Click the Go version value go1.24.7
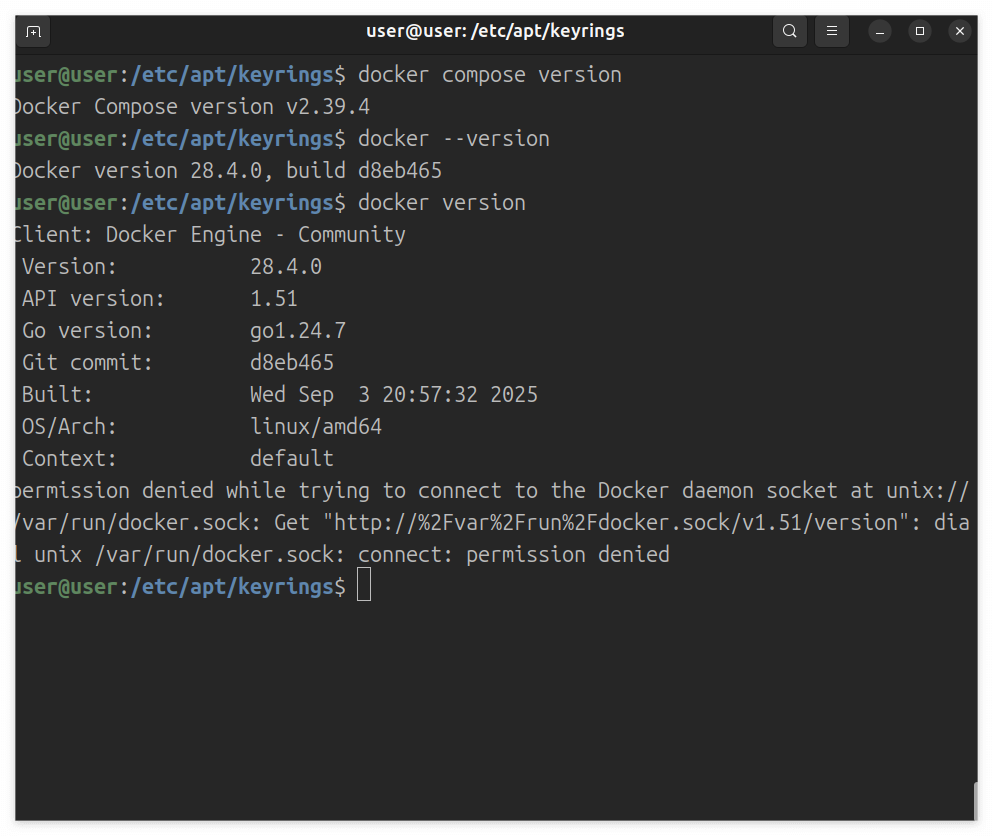This screenshot has height=836, width=993. click(298, 331)
